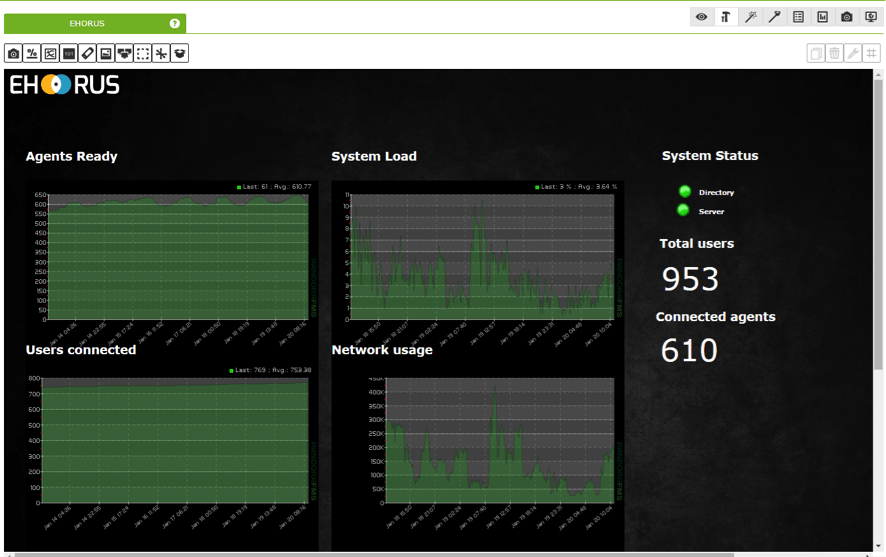This screenshot has width=886, height=557.
Task: Click the Server green status dot
Action: pyautogui.click(x=683, y=210)
